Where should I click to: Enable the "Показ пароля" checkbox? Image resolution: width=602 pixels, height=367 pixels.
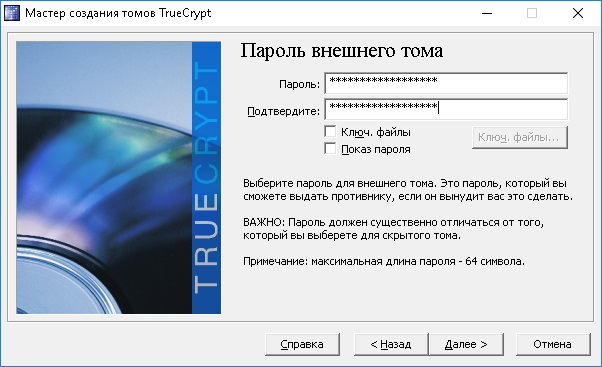(x=330, y=149)
